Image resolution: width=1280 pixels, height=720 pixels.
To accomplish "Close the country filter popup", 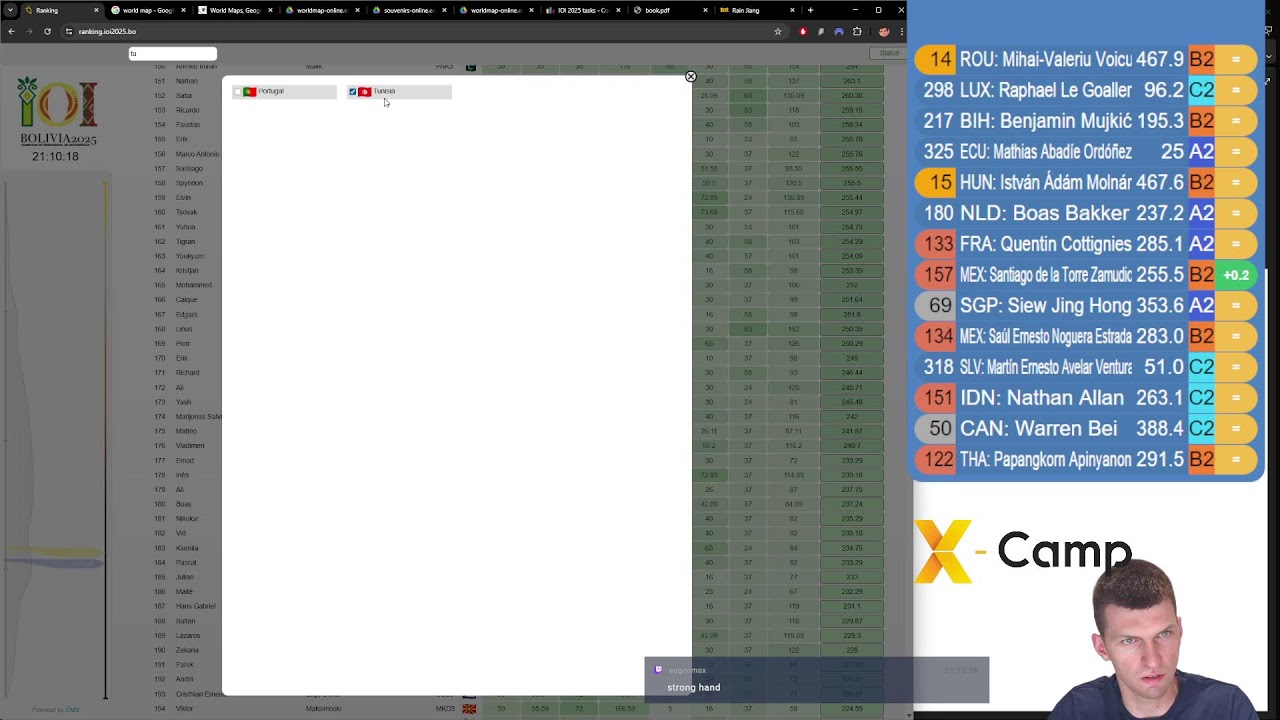I will point(690,76).
